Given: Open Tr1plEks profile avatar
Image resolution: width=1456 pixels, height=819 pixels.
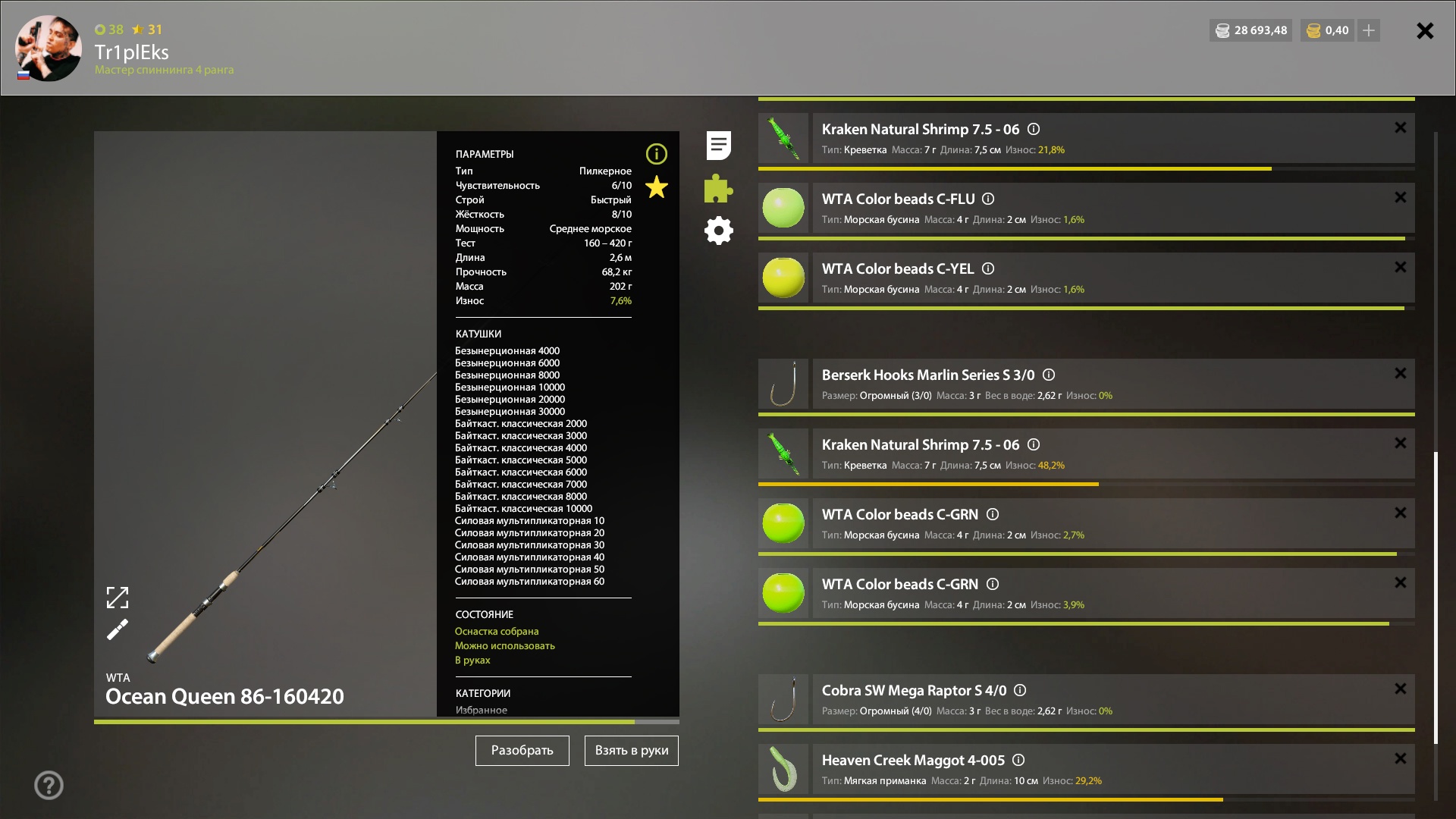Looking at the screenshot, I should (49, 49).
